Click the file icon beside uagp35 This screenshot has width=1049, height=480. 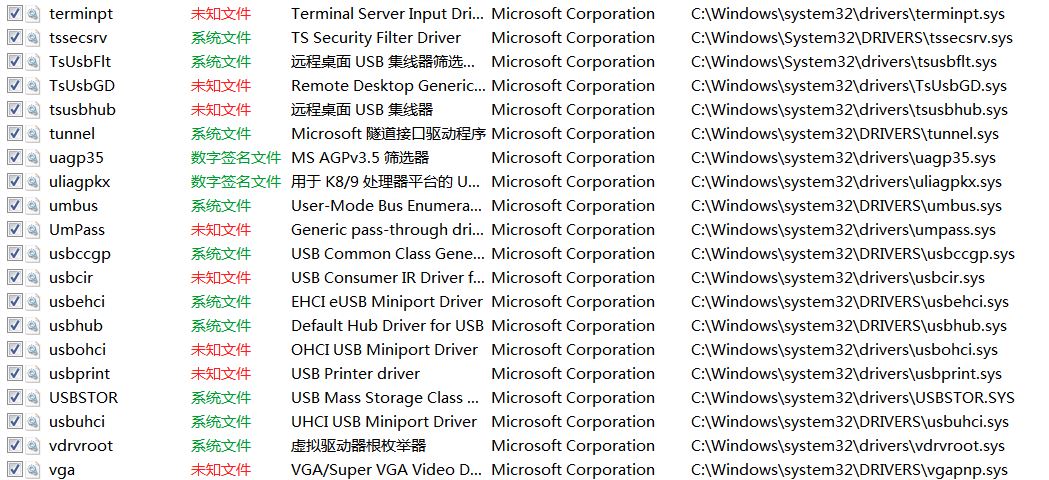click(x=33, y=158)
